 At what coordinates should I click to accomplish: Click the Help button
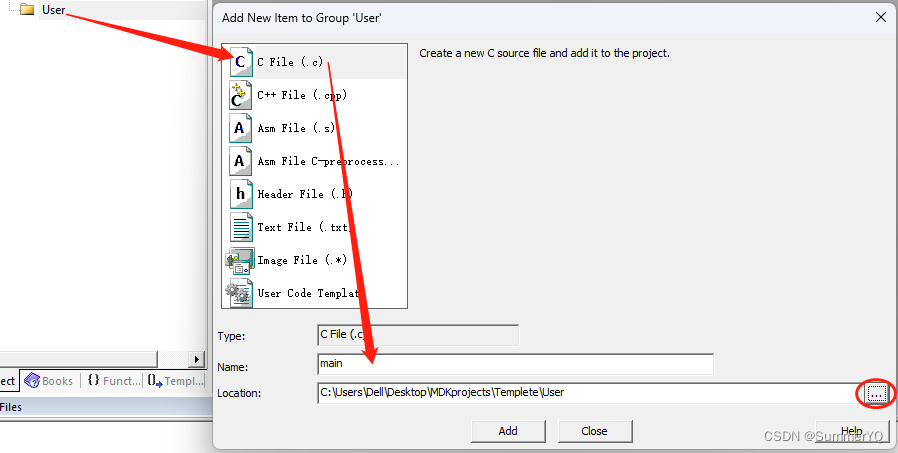point(852,431)
